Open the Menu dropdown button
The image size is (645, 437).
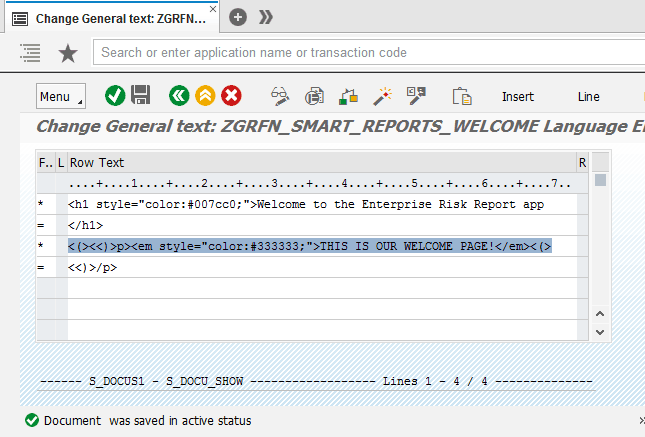tap(61, 96)
